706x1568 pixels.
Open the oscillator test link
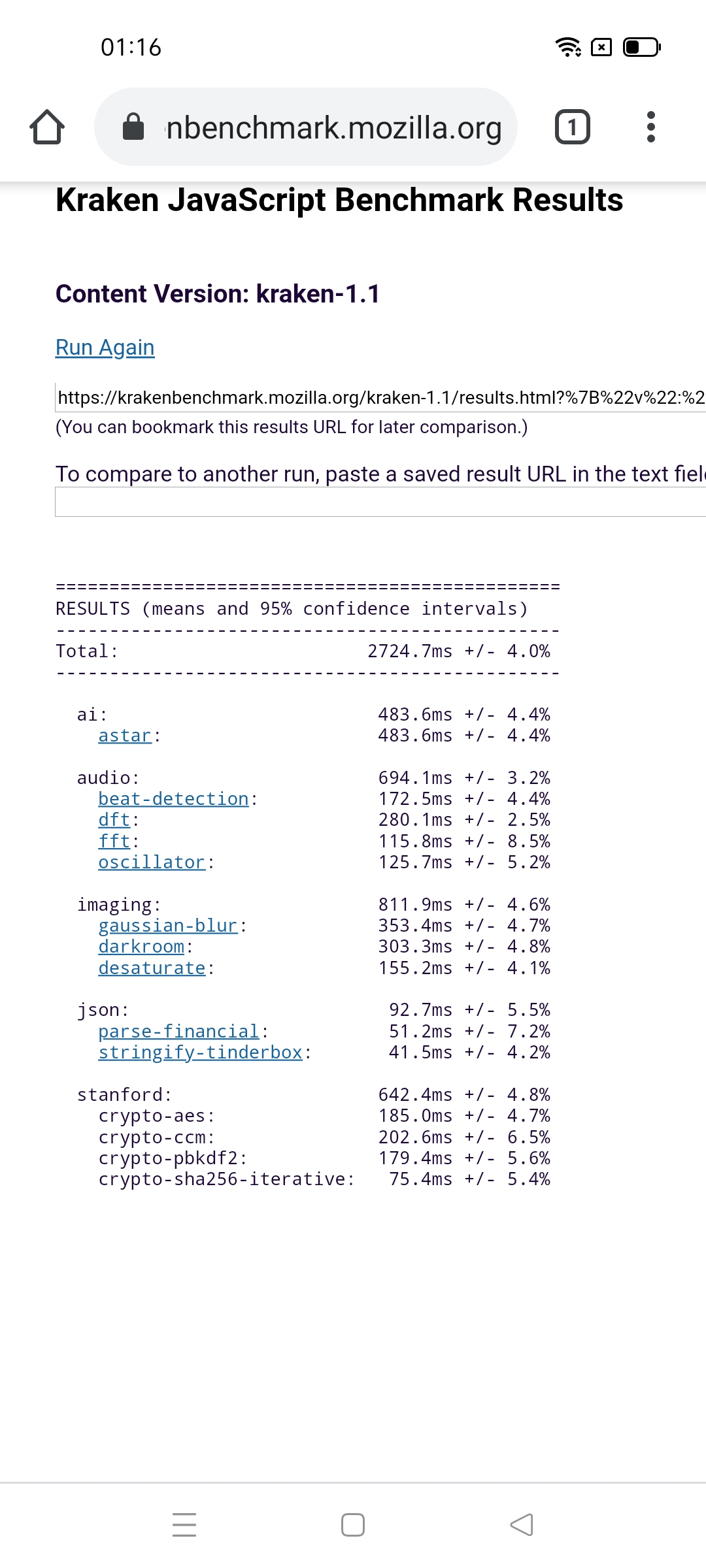click(x=152, y=862)
